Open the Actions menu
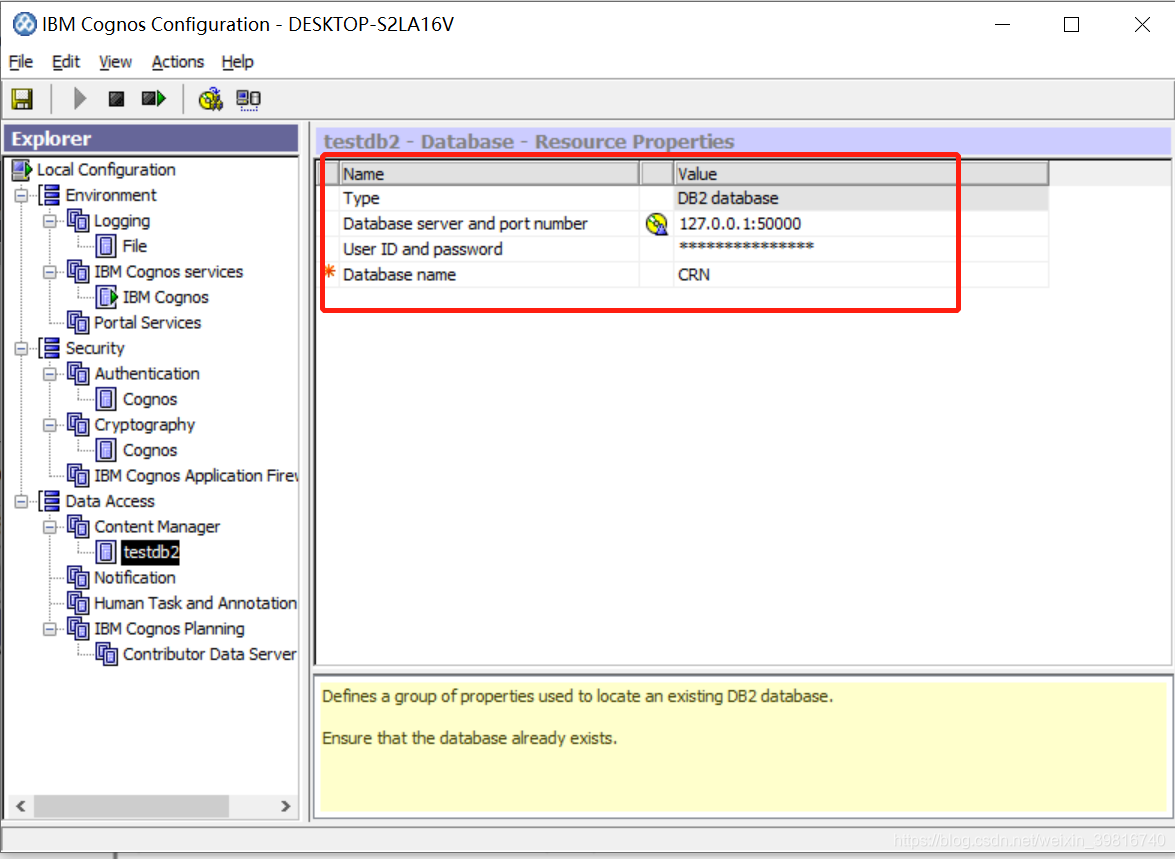1175x859 pixels. point(178,62)
